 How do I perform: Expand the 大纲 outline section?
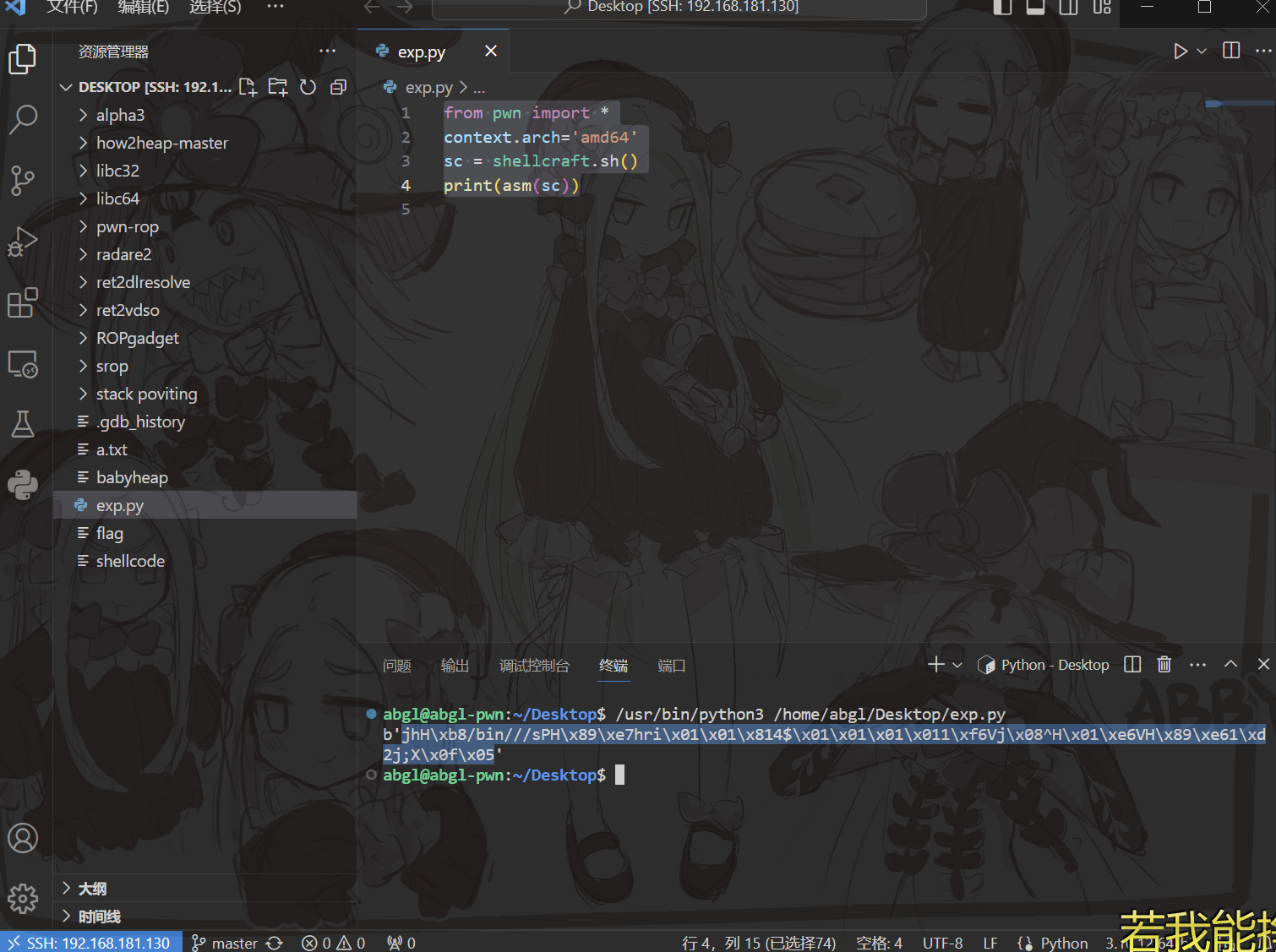pos(92,889)
